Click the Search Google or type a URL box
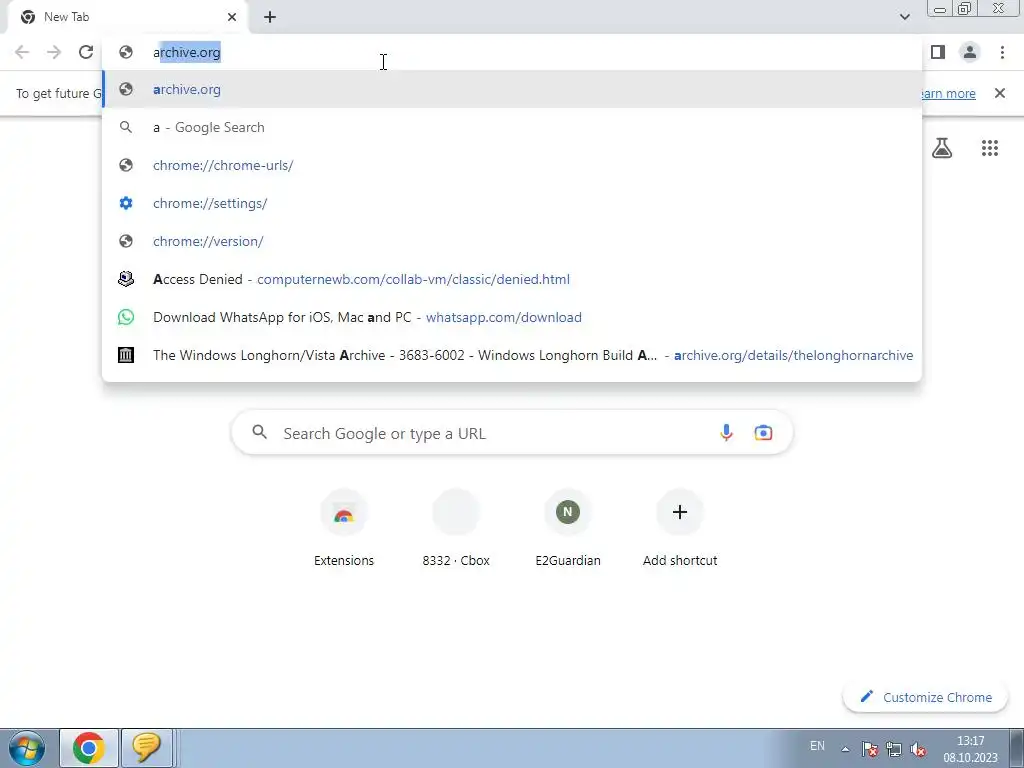1024x768 pixels. point(512,432)
